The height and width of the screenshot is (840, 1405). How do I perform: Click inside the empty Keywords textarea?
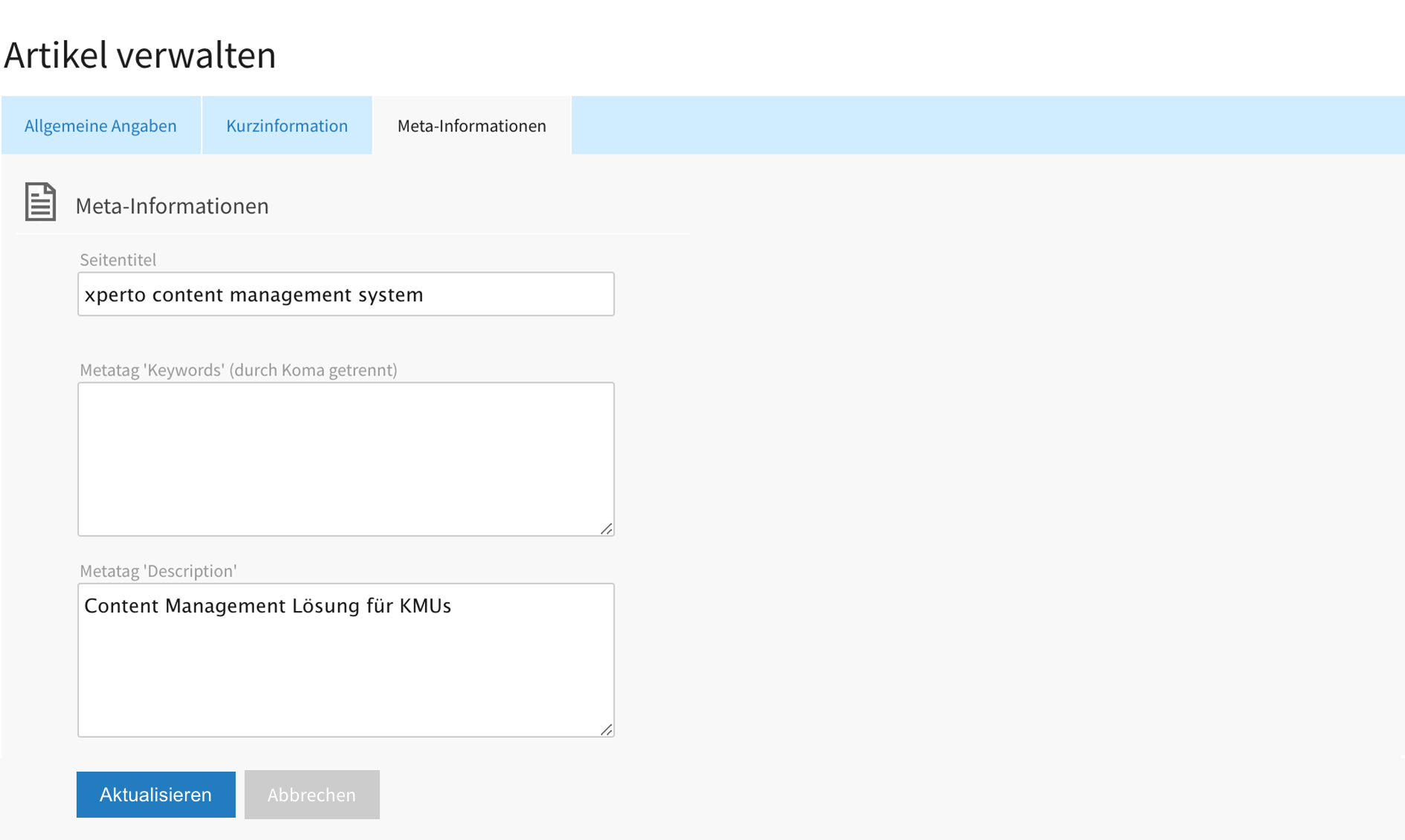(x=346, y=459)
